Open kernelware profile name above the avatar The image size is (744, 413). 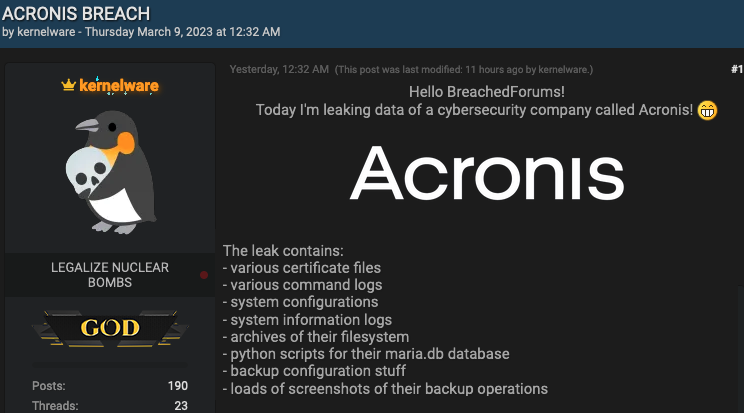[x=118, y=86]
